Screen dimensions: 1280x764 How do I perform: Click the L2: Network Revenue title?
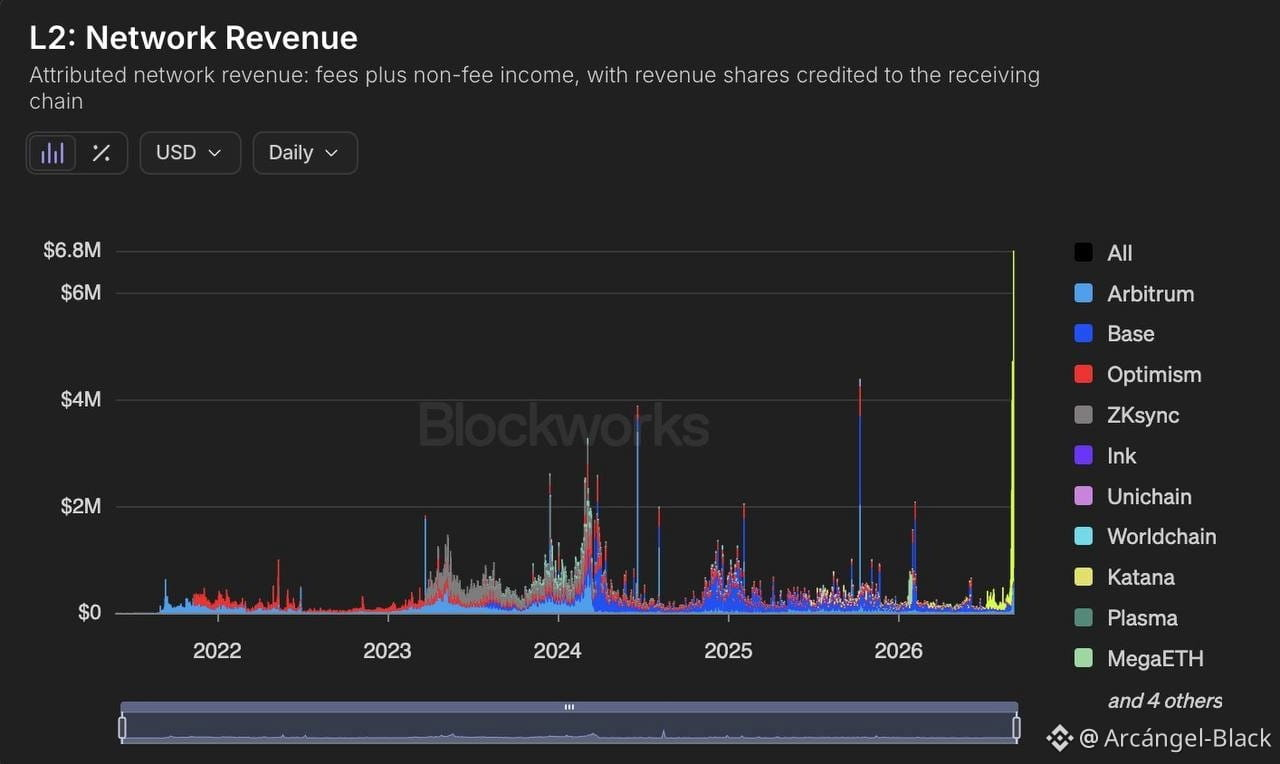point(192,37)
